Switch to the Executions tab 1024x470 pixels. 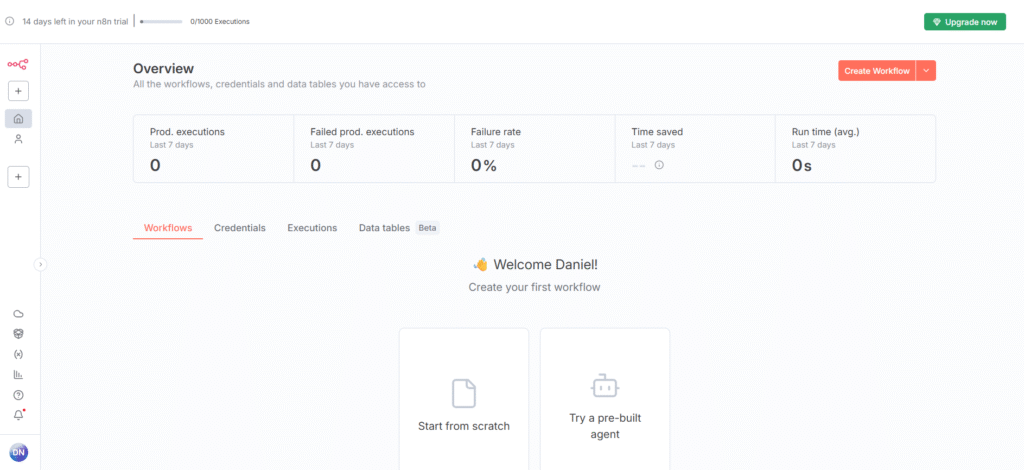tap(312, 228)
